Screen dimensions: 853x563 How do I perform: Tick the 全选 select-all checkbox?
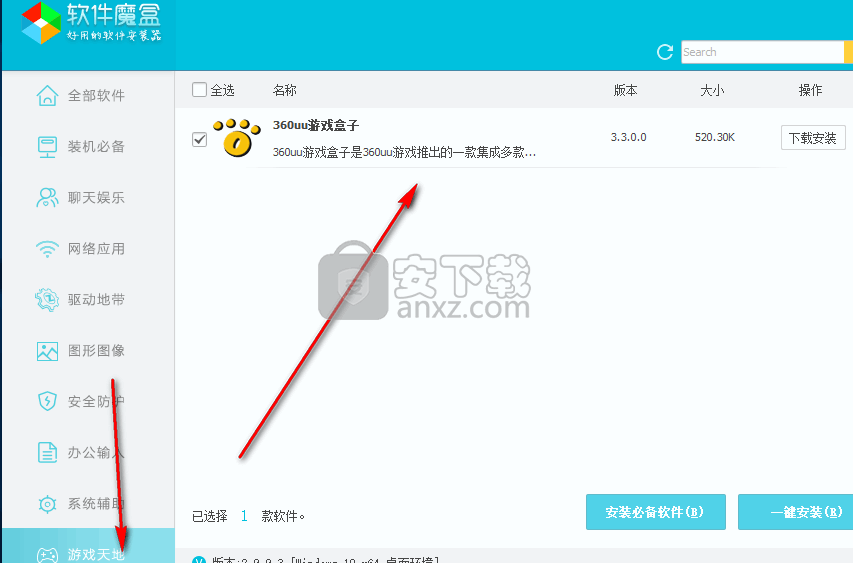(200, 90)
